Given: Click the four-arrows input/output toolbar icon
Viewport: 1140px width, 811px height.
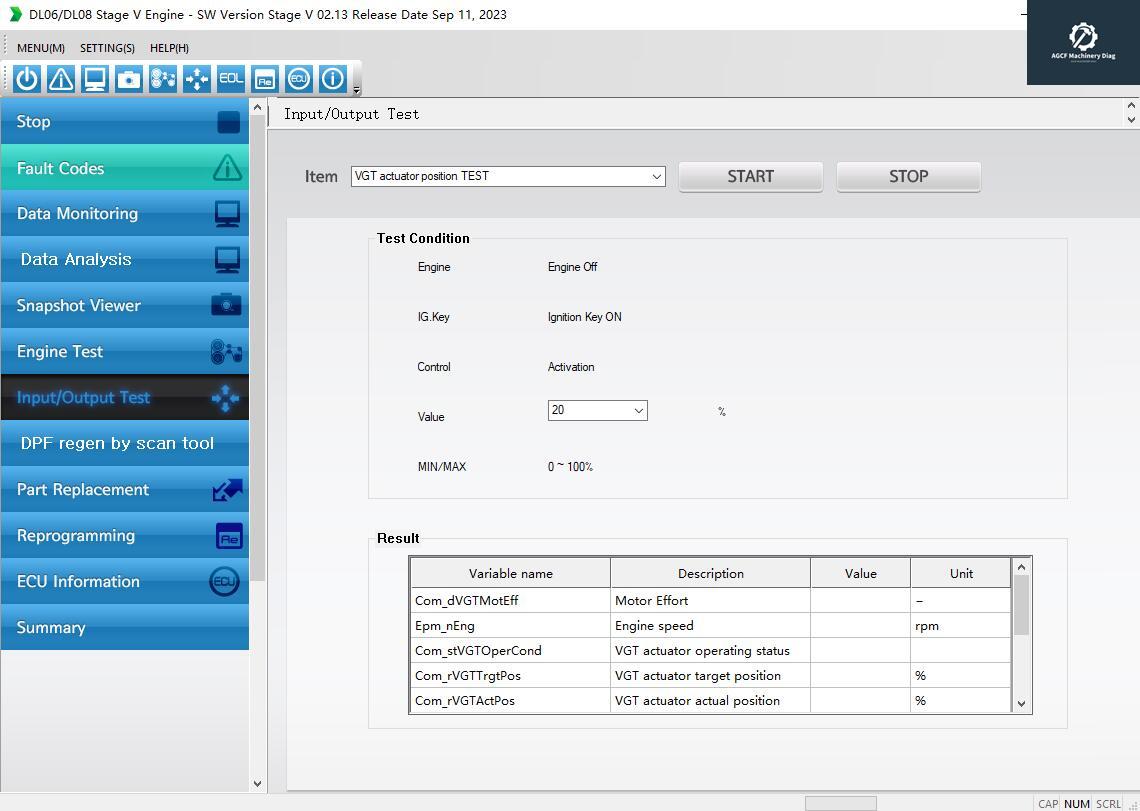Looking at the screenshot, I should pos(197,79).
